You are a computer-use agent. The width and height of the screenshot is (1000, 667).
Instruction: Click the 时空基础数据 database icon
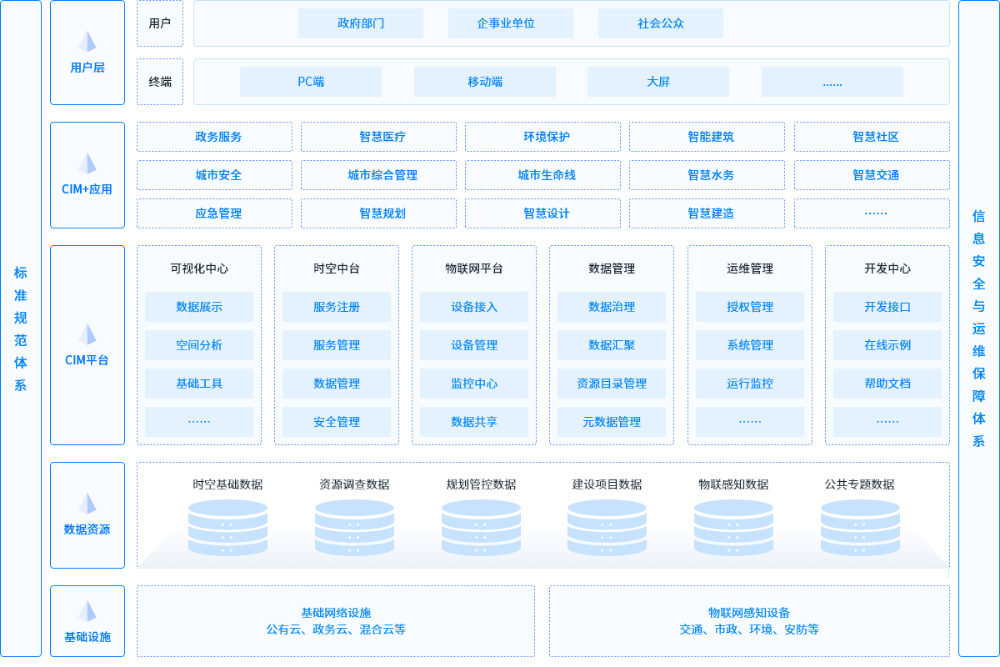[x=228, y=527]
